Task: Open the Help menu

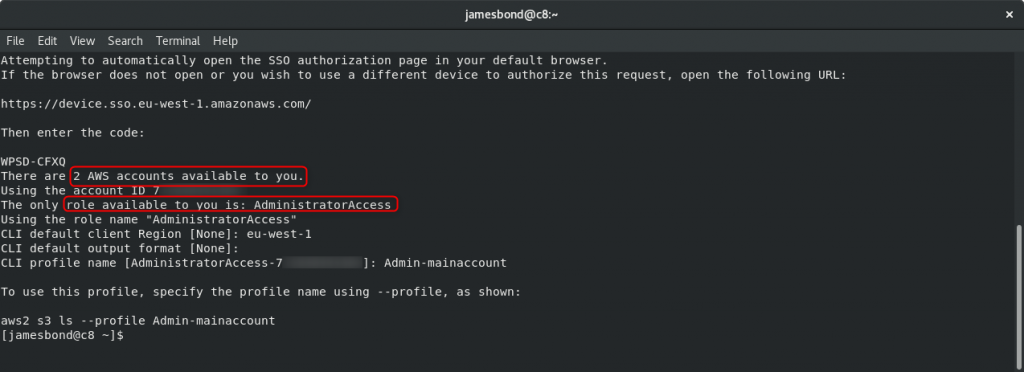Action: pos(225,40)
